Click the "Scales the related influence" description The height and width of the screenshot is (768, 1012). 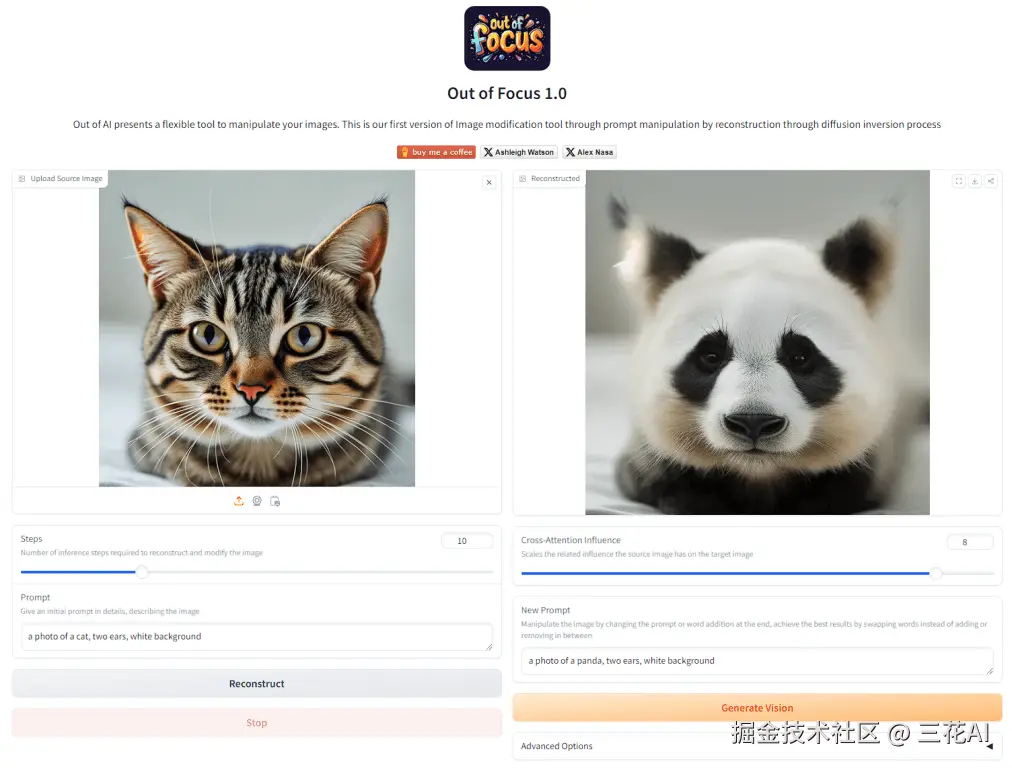tap(637, 554)
